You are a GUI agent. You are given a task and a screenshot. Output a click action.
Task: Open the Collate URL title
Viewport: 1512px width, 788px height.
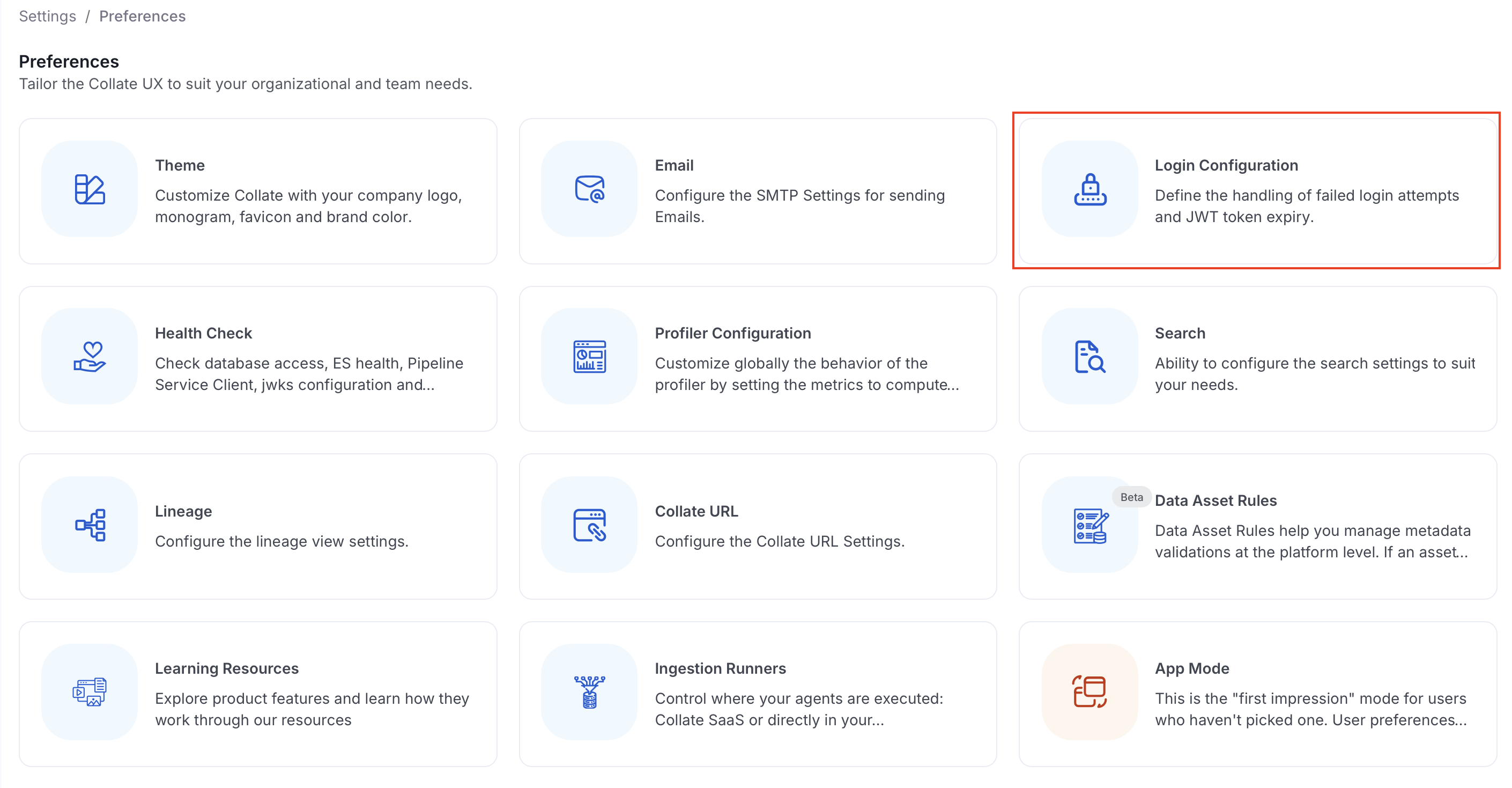point(696,511)
